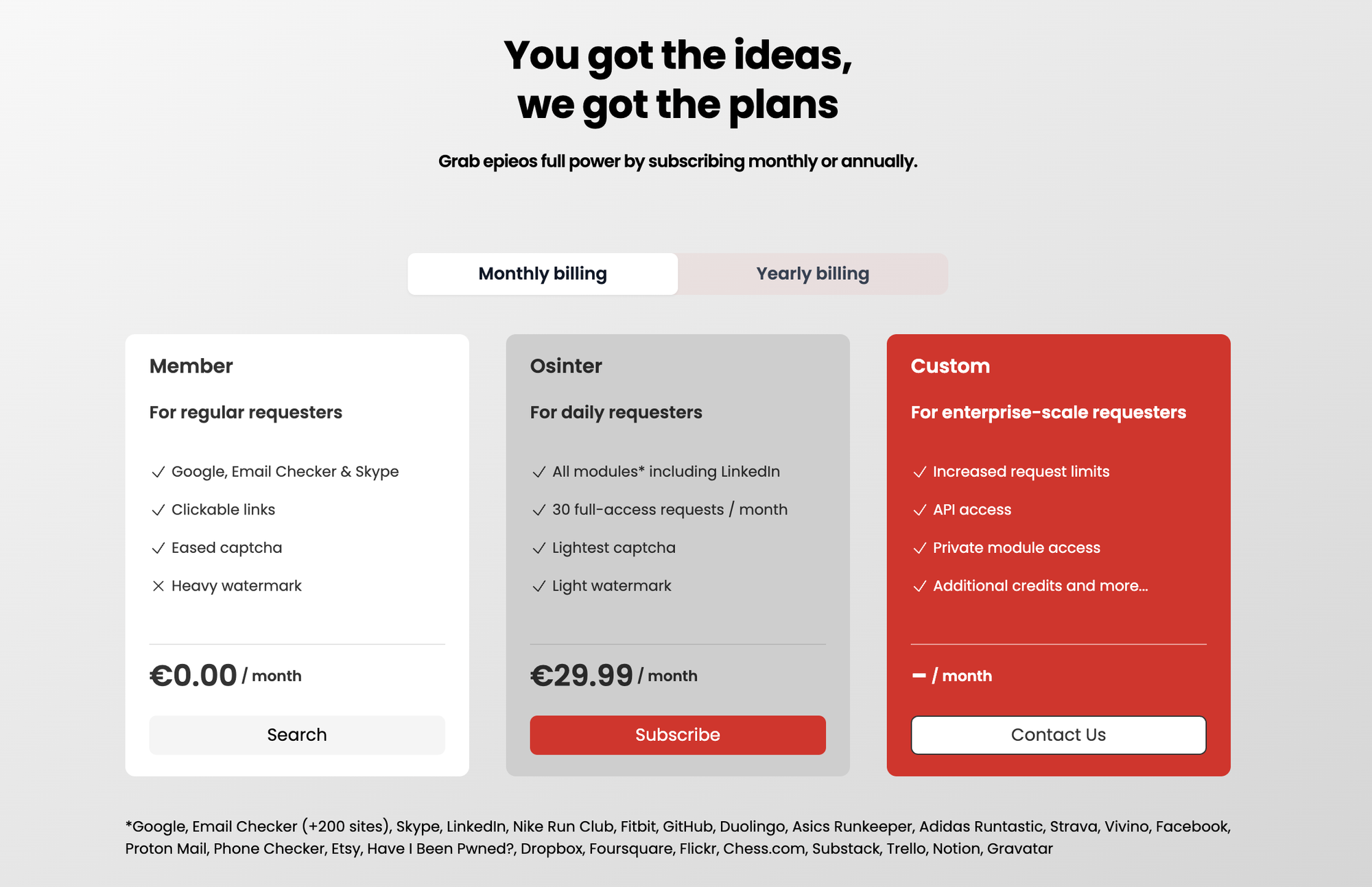Screen dimensions: 1372x887
Task: Switch to Yearly billing
Action: 813,274
